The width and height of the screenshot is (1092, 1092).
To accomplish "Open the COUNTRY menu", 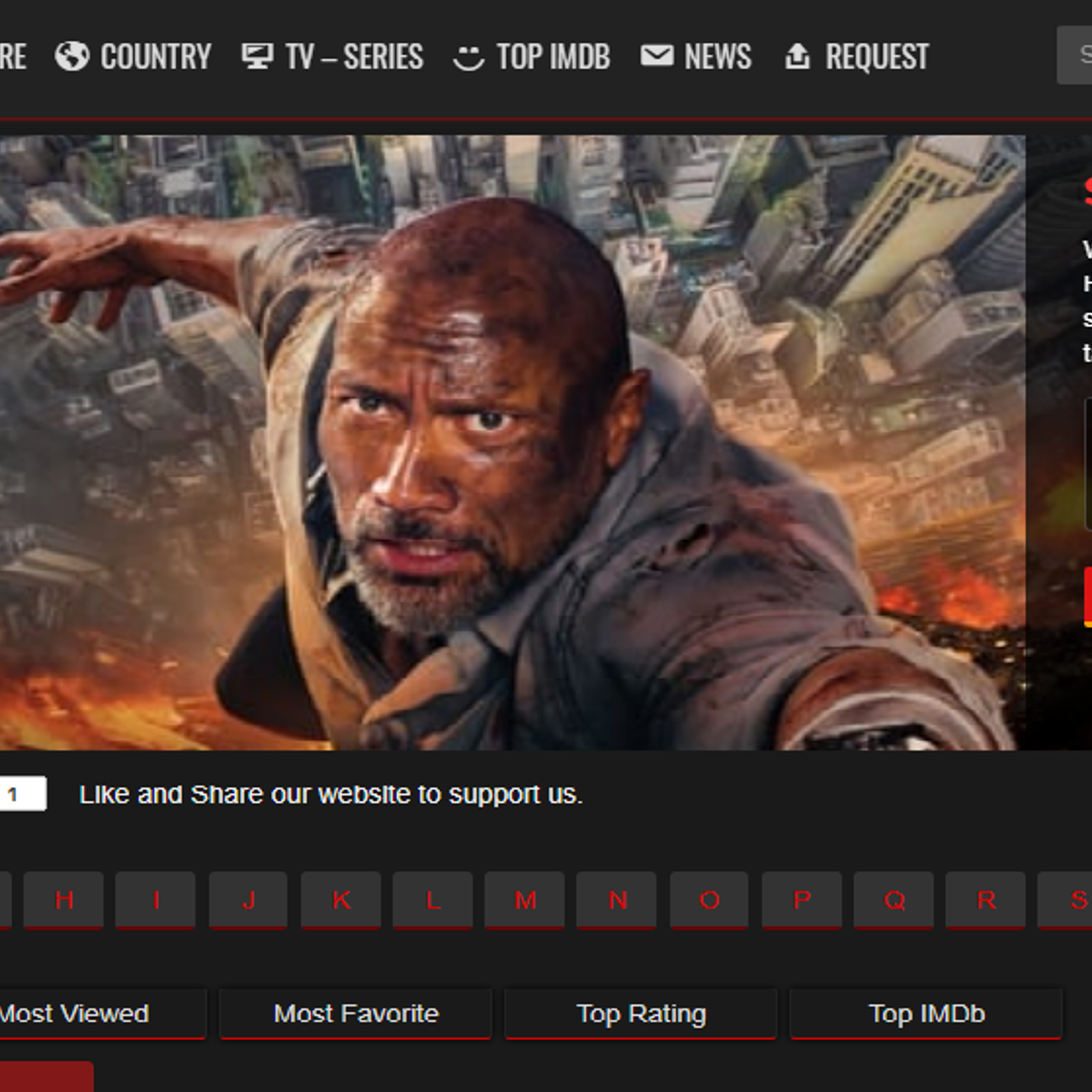I will pos(156,57).
